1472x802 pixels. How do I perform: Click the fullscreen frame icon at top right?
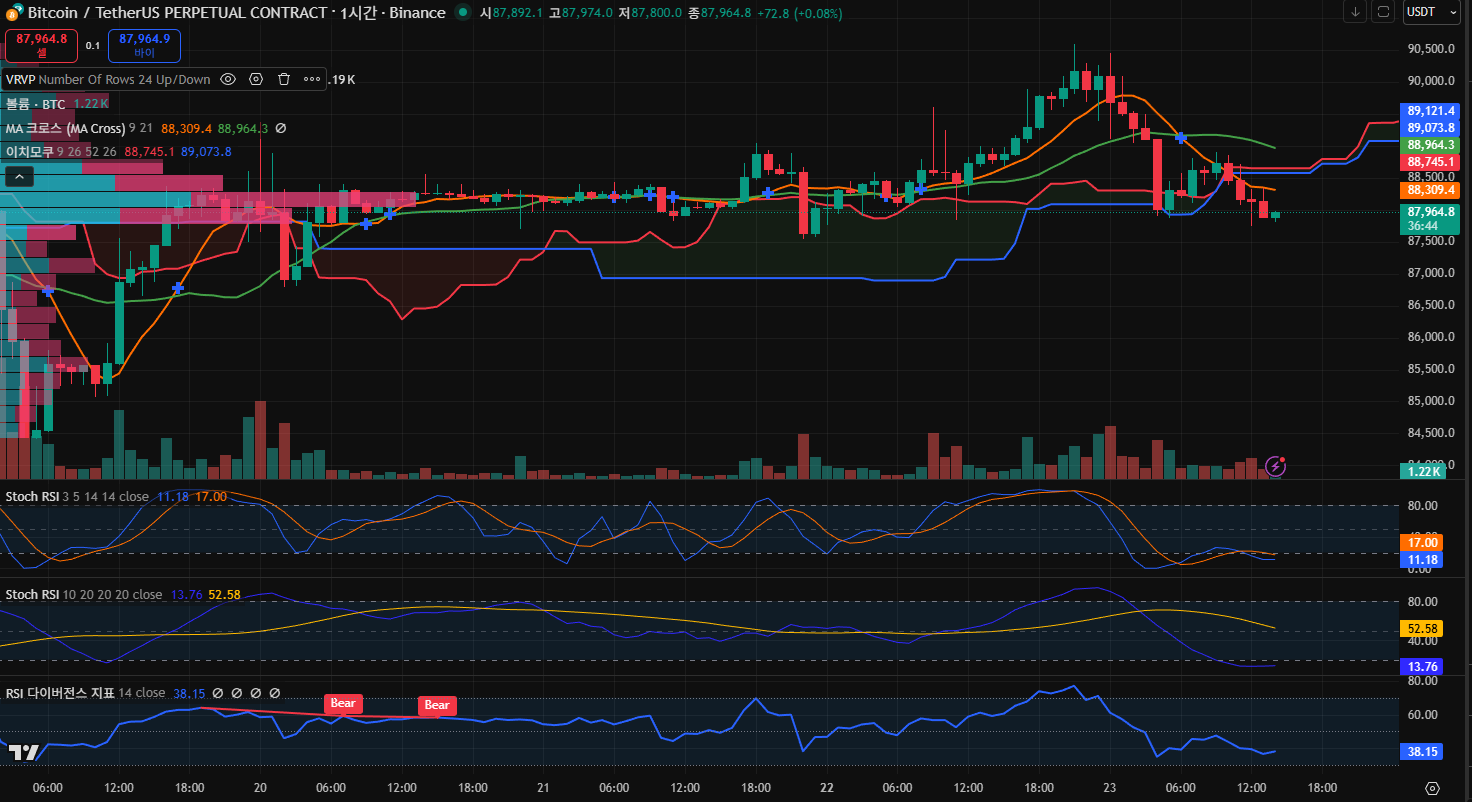1383,12
